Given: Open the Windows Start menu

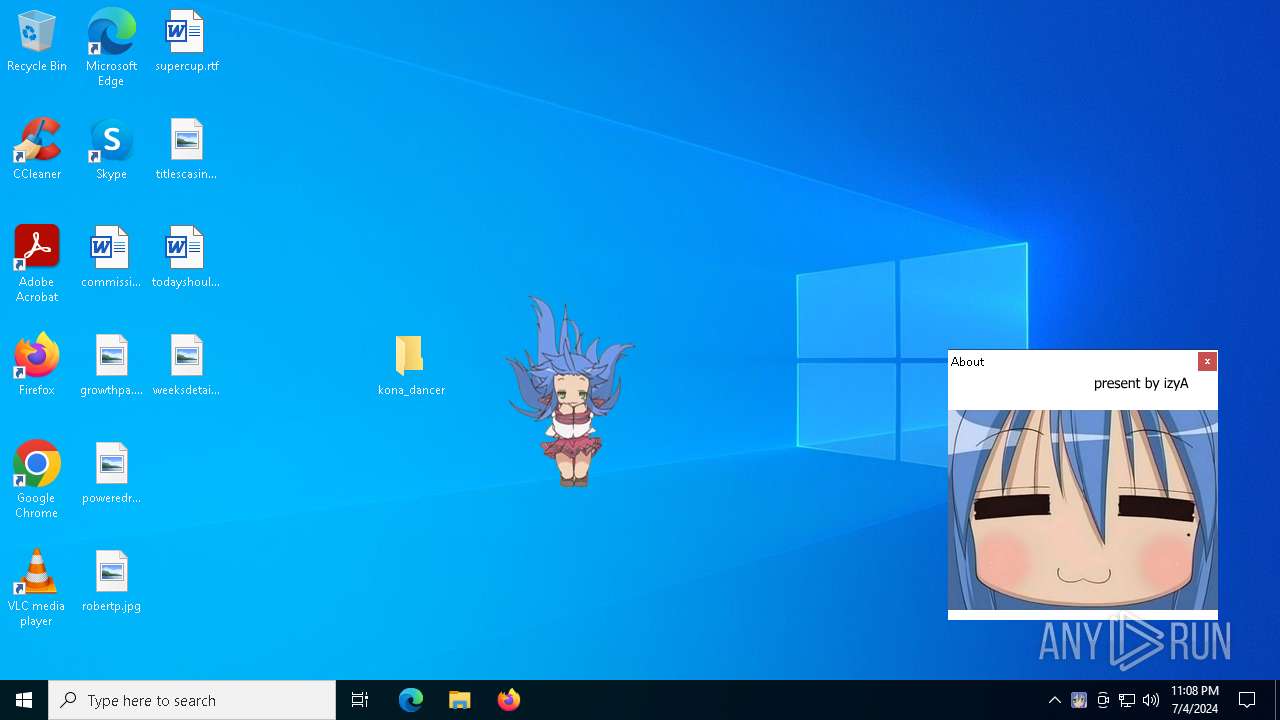Looking at the screenshot, I should pyautogui.click(x=24, y=700).
